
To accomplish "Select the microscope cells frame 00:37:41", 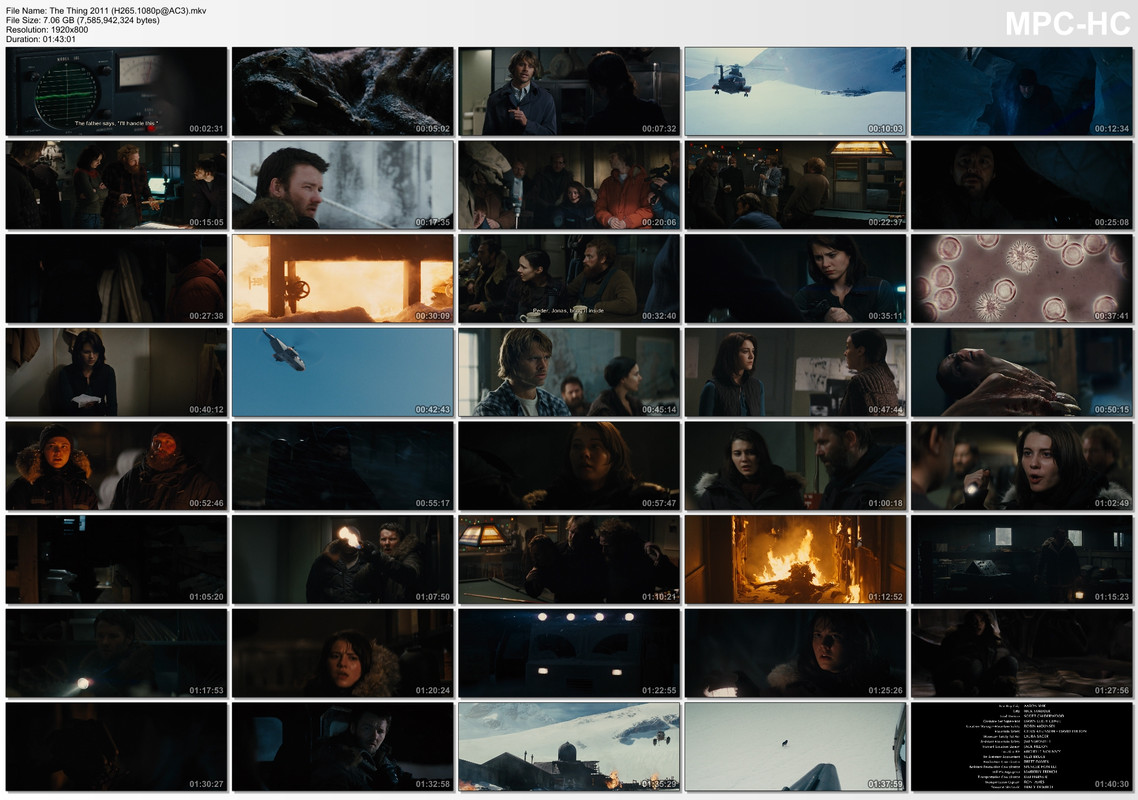I will point(1022,279).
